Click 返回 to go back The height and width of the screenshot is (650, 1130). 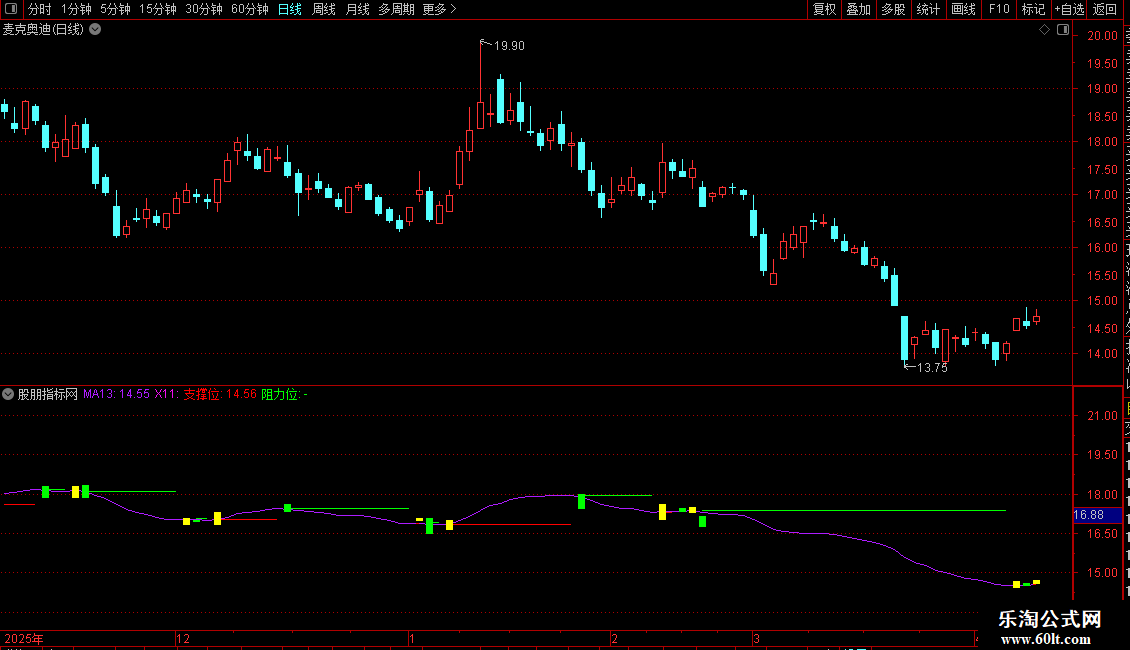[1104, 9]
